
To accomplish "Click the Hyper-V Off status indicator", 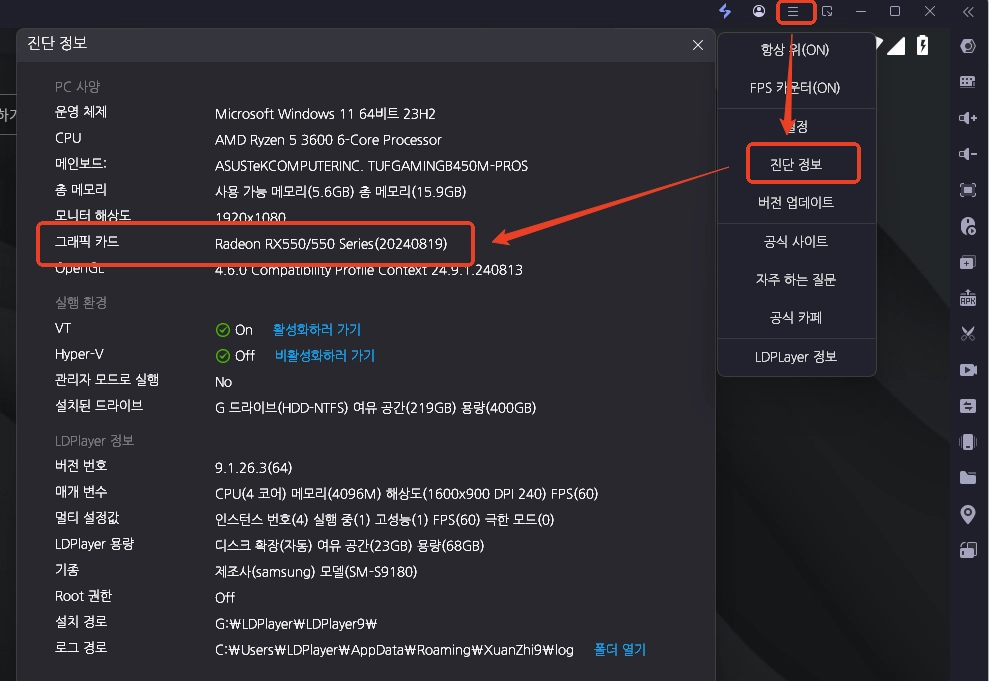I will coord(235,356).
